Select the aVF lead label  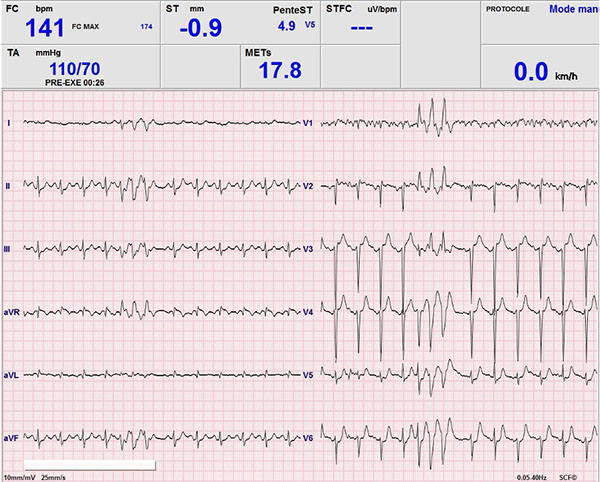point(12,438)
